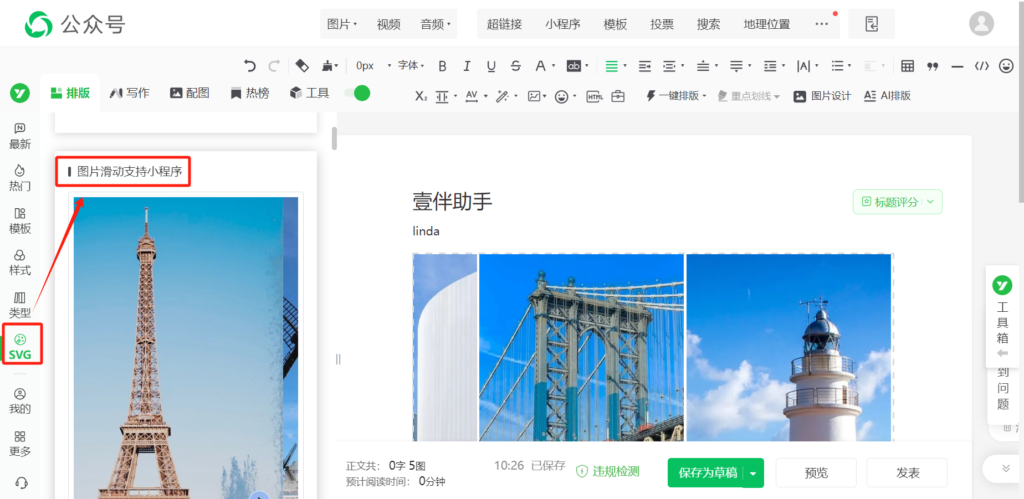Open the 我的 sidebar section

click(x=20, y=401)
